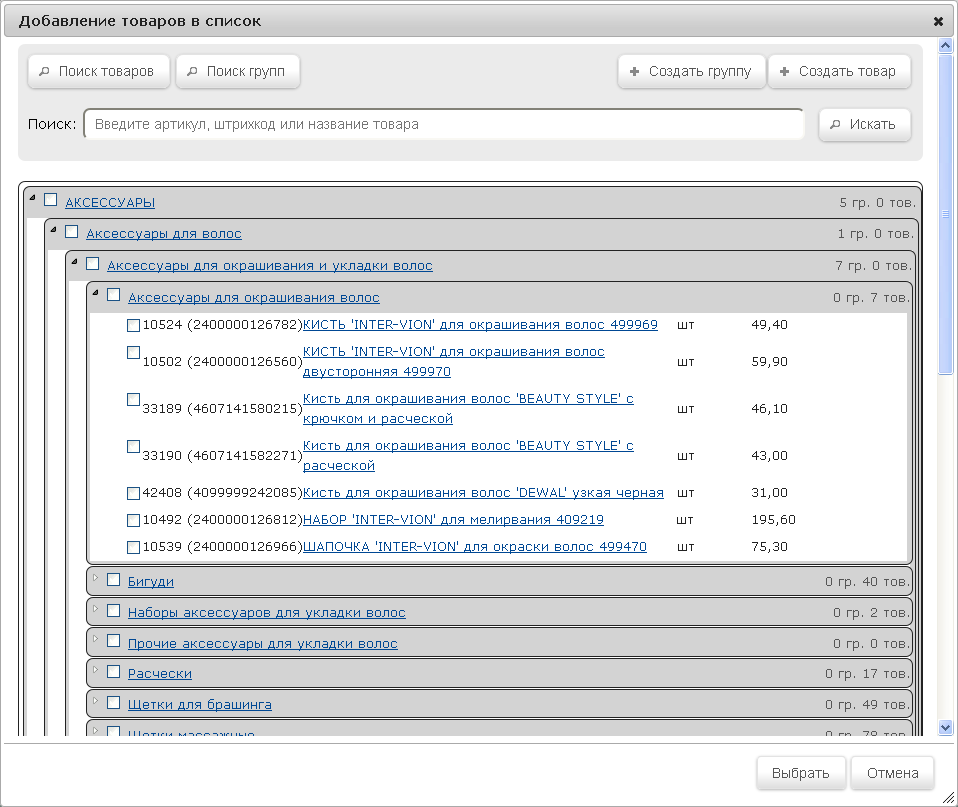Check 'Наборы аксессуаров для укладки волос' checkbox
958x807 pixels.
coord(113,610)
